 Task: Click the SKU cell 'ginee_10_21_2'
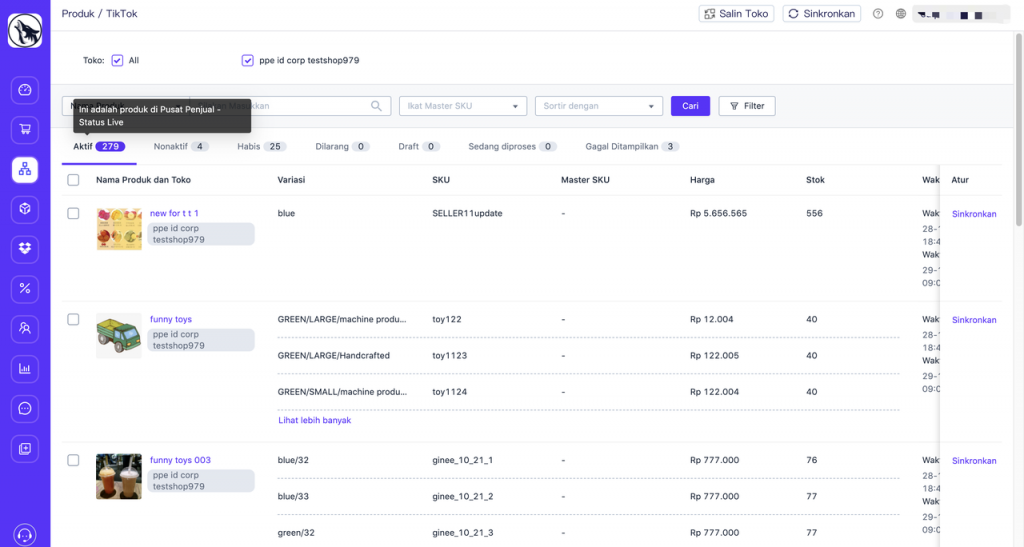click(x=462, y=497)
